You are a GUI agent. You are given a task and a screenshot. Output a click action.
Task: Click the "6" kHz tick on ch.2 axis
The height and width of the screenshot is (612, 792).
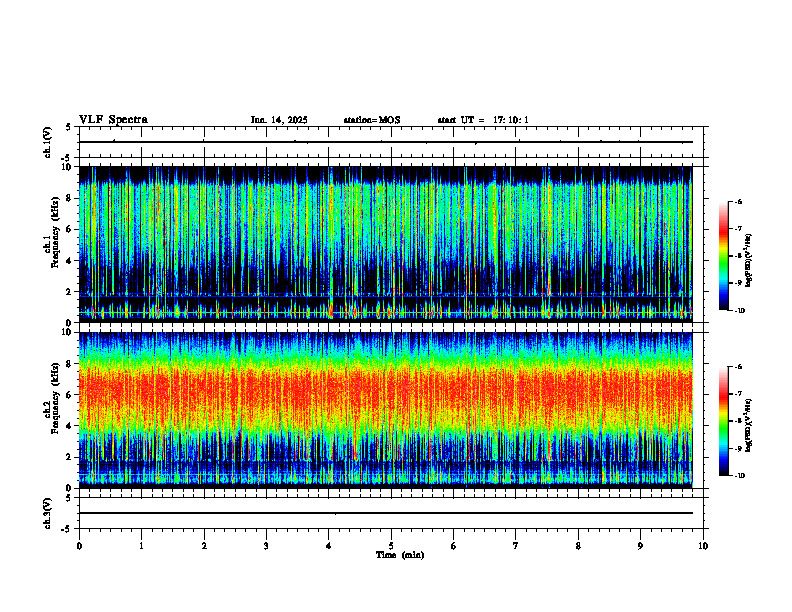tap(70, 395)
